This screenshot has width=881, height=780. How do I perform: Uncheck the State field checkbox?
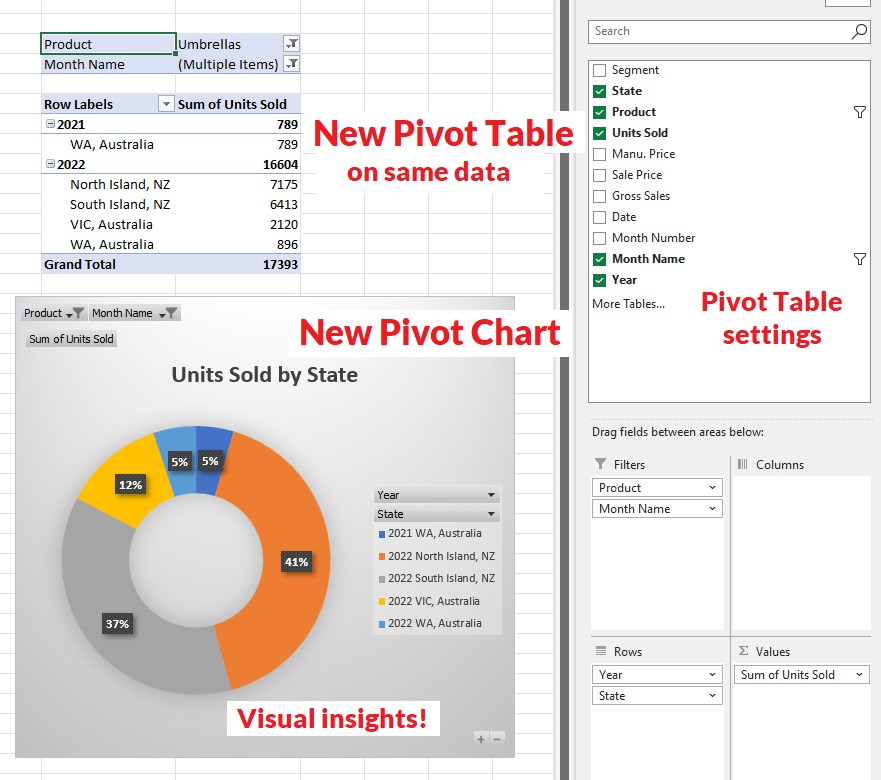pyautogui.click(x=600, y=91)
